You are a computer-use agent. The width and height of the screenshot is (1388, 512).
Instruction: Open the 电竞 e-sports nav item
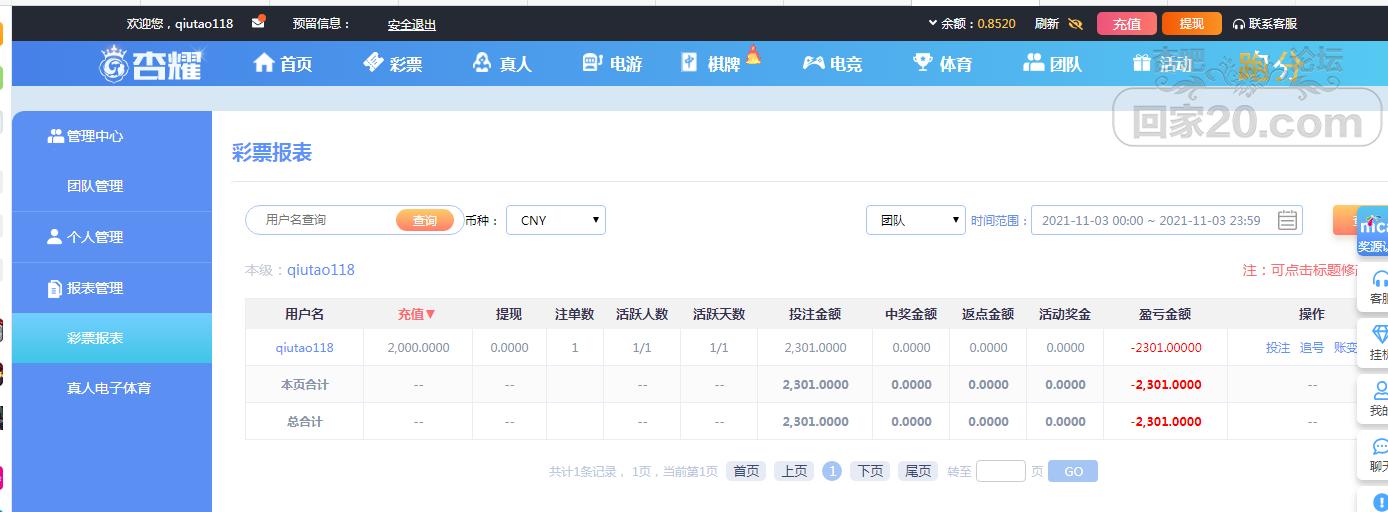(832, 63)
